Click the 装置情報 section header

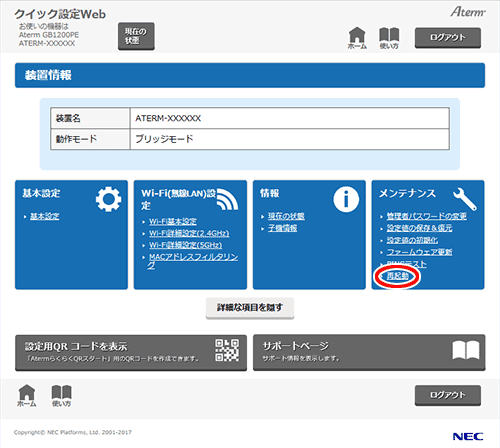click(x=250, y=75)
